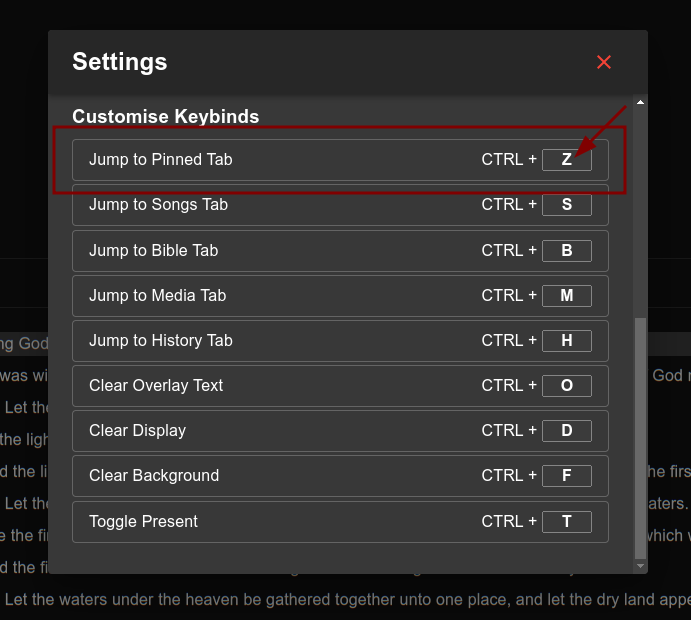691x620 pixels.
Task: Click the Z key field for Pinned Tab
Action: point(567,160)
